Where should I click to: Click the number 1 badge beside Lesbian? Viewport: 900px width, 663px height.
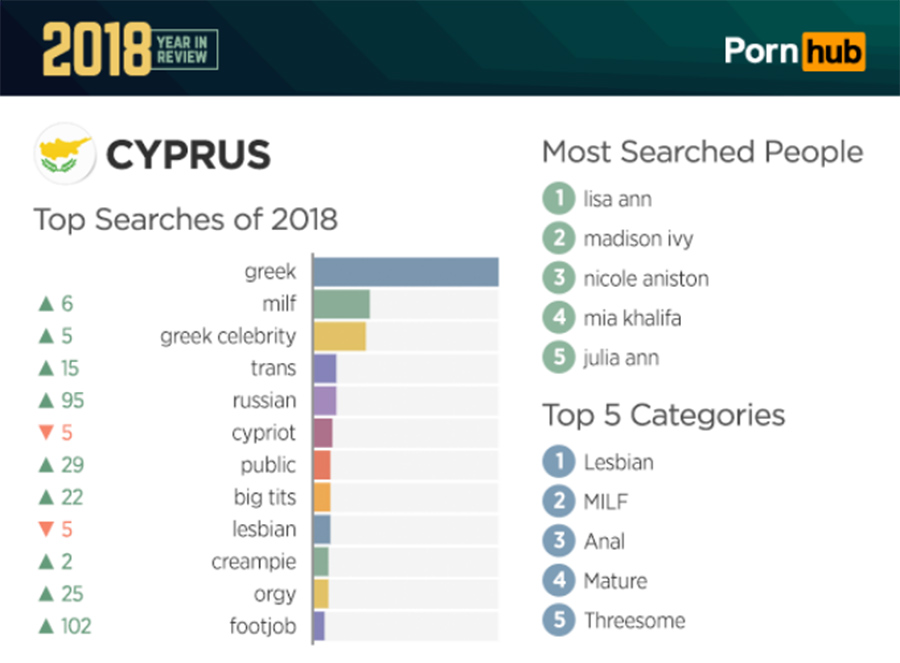coord(558,462)
